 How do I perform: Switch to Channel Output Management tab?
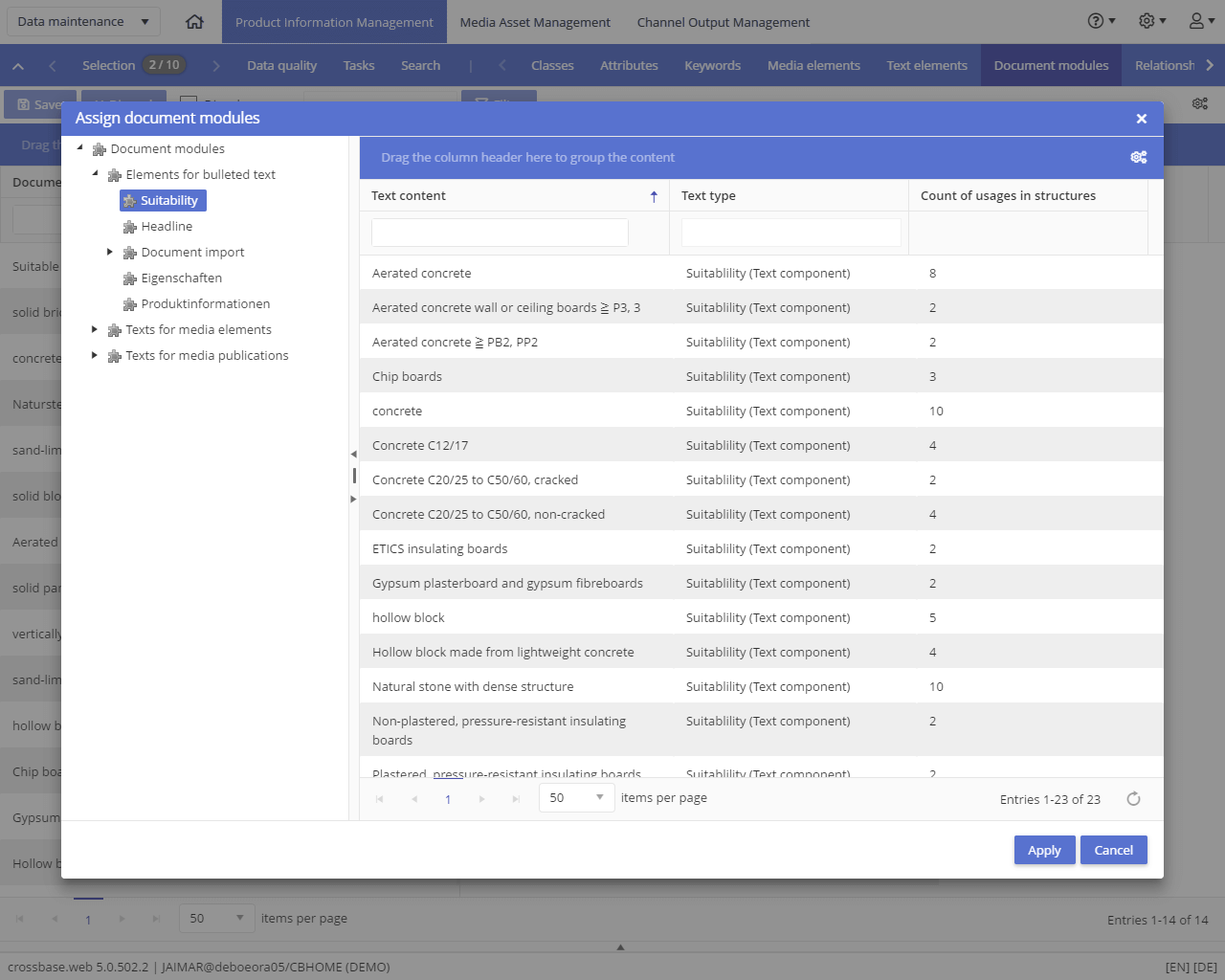pyautogui.click(x=724, y=22)
